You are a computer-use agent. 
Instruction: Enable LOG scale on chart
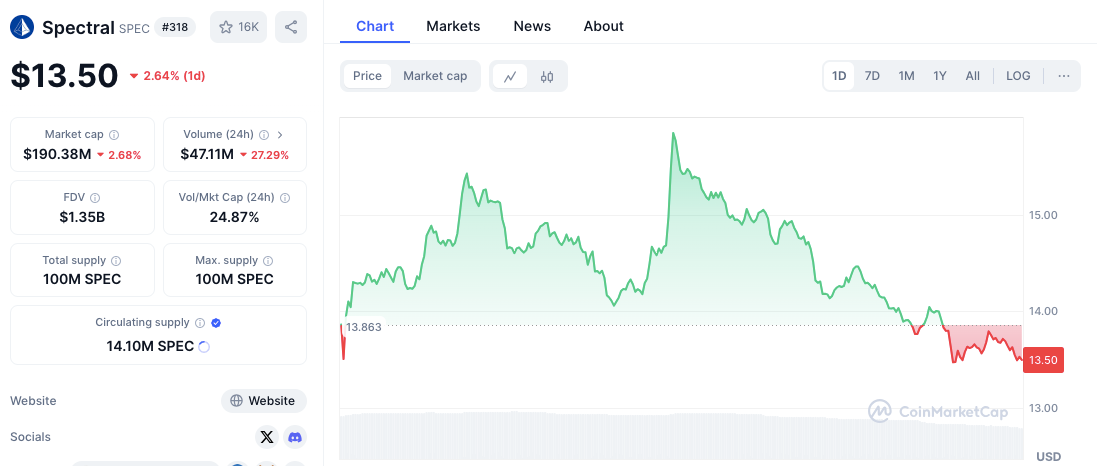pyautogui.click(x=1018, y=76)
